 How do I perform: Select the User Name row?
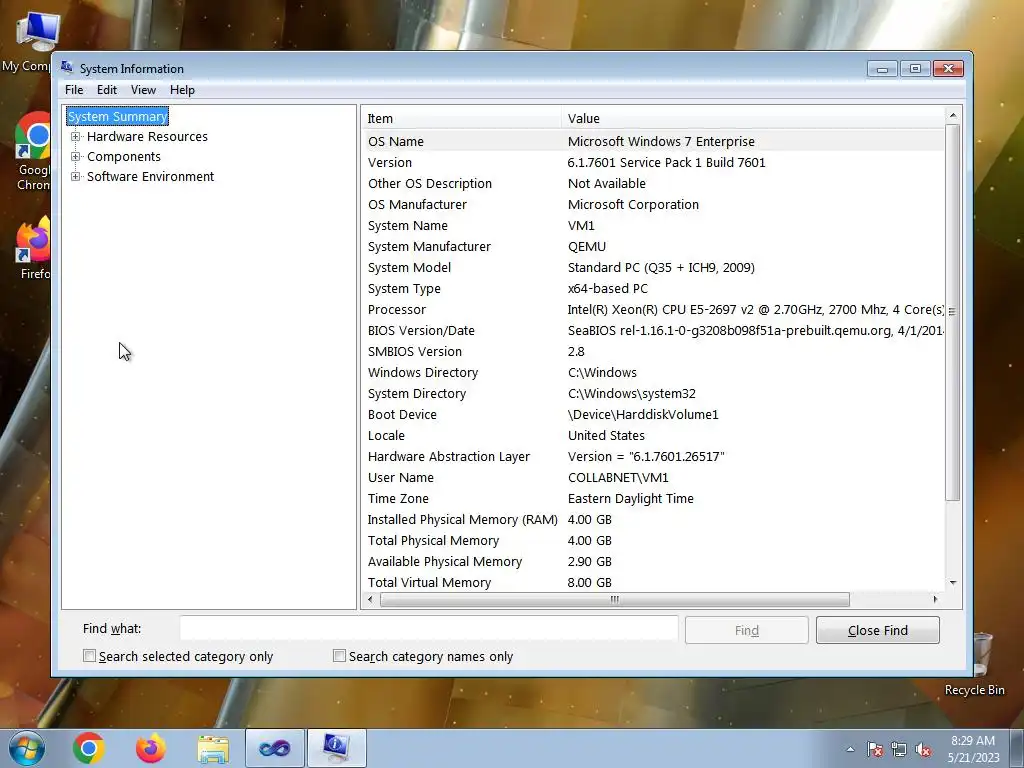653,477
